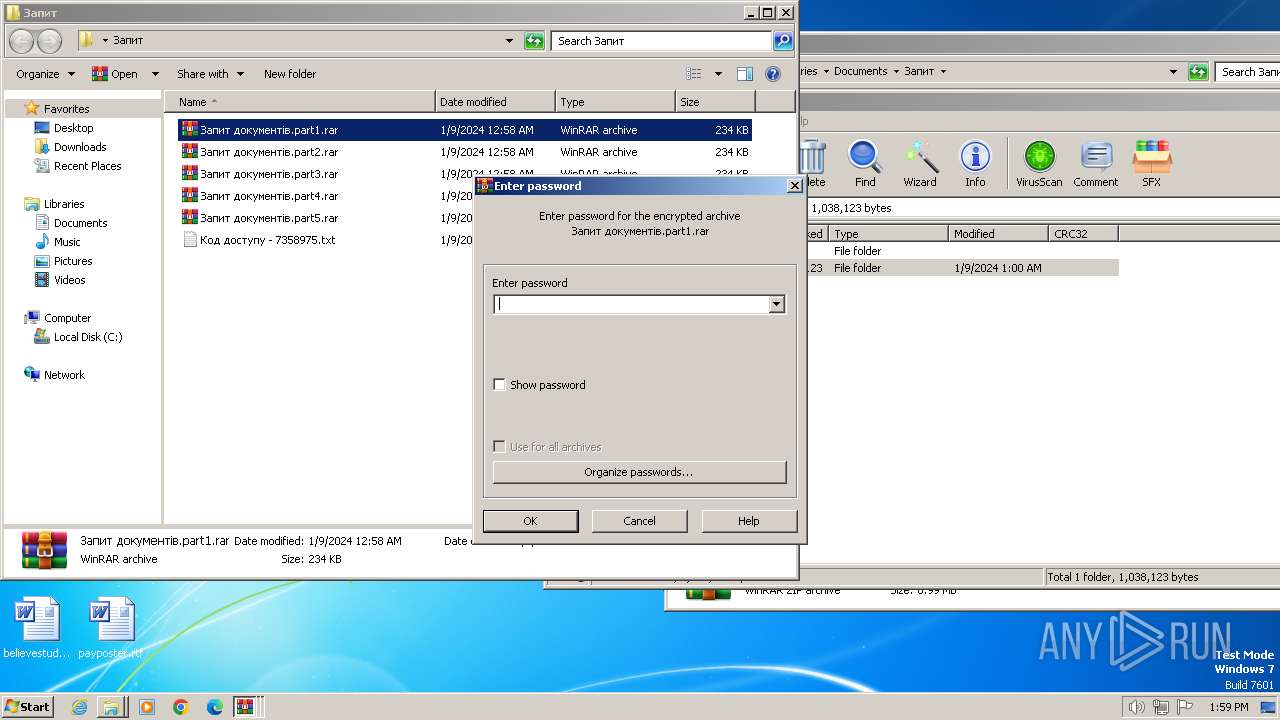Click the Organize passwords button
This screenshot has width=1280, height=720.
point(639,472)
